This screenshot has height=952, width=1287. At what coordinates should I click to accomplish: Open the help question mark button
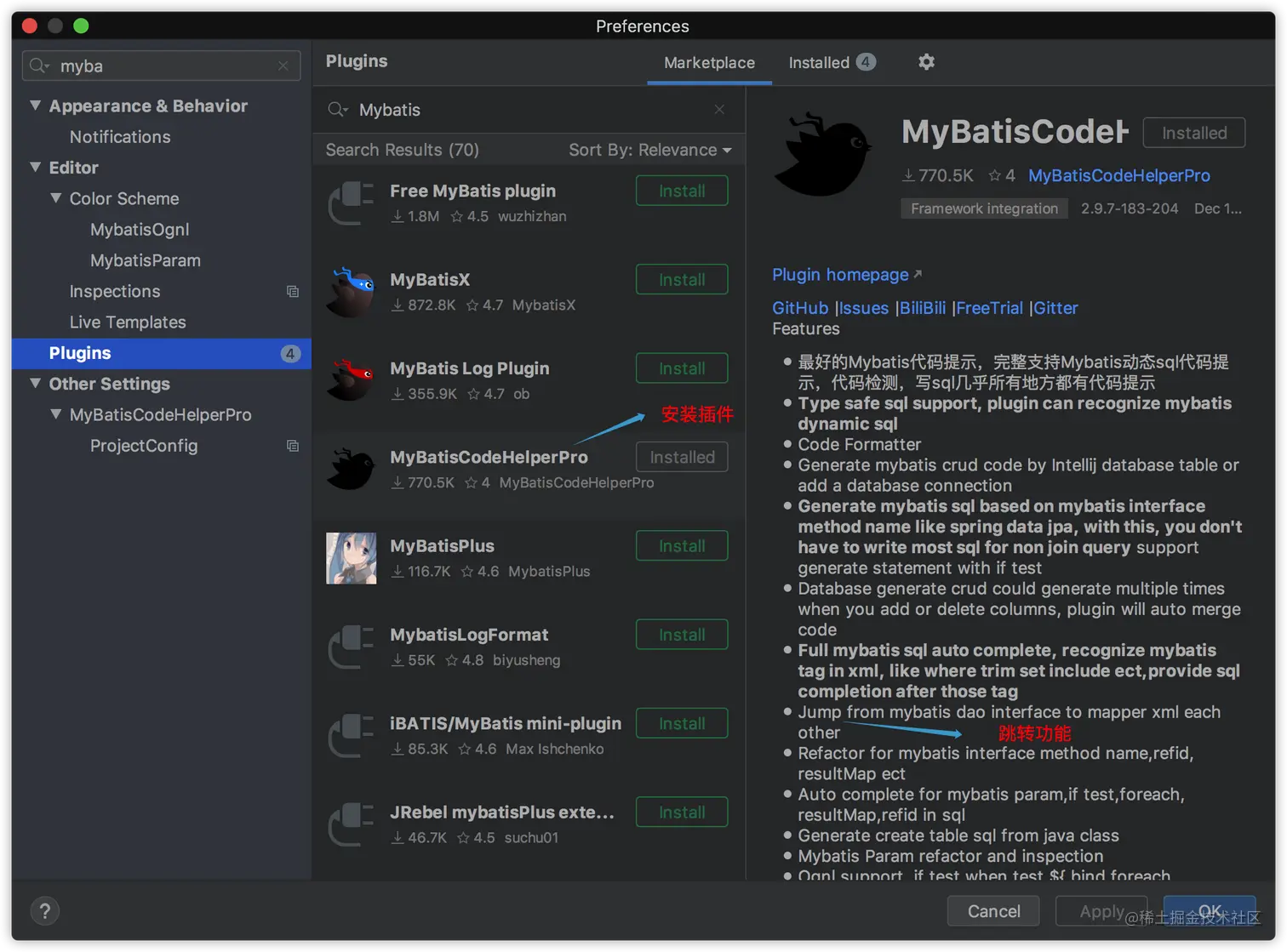(45, 911)
